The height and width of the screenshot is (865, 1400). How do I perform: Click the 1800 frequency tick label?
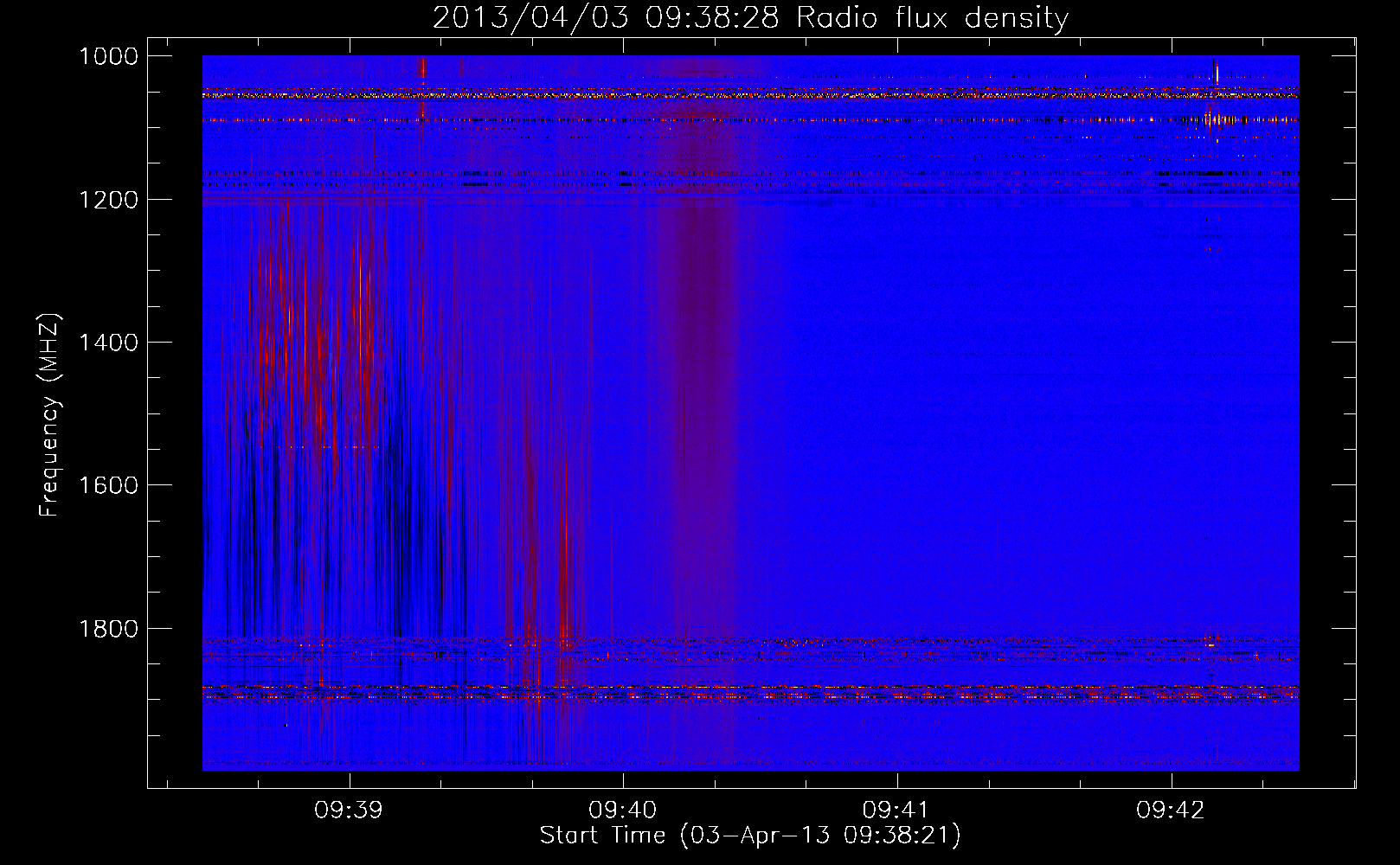tap(108, 629)
